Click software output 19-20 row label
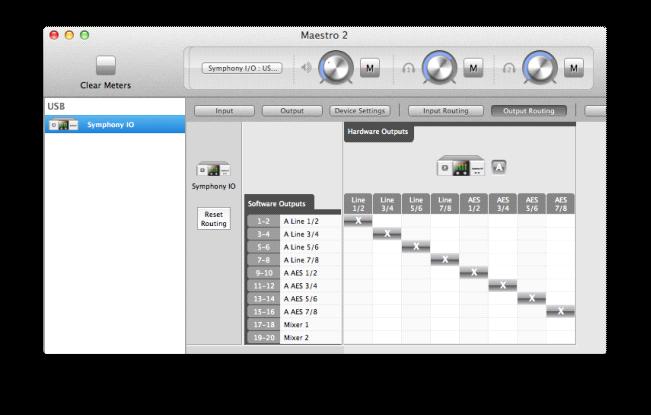This screenshot has width=651, height=415. pyautogui.click(x=263, y=337)
